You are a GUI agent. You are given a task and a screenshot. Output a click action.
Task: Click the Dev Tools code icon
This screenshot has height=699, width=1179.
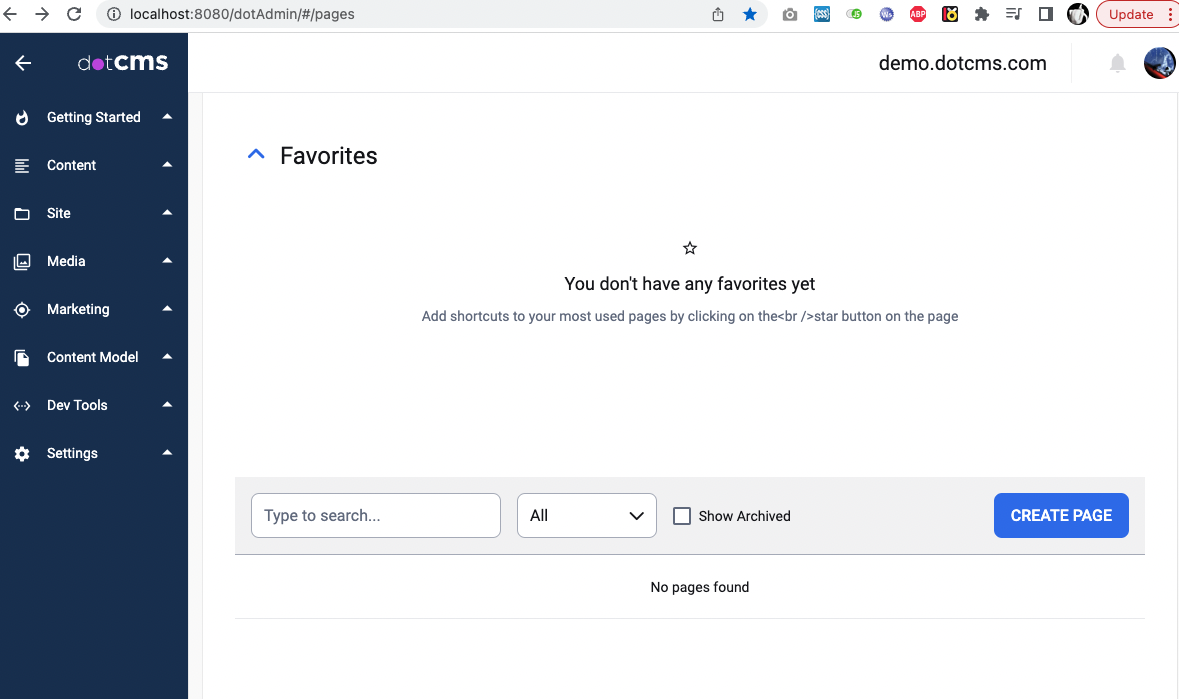pos(22,405)
